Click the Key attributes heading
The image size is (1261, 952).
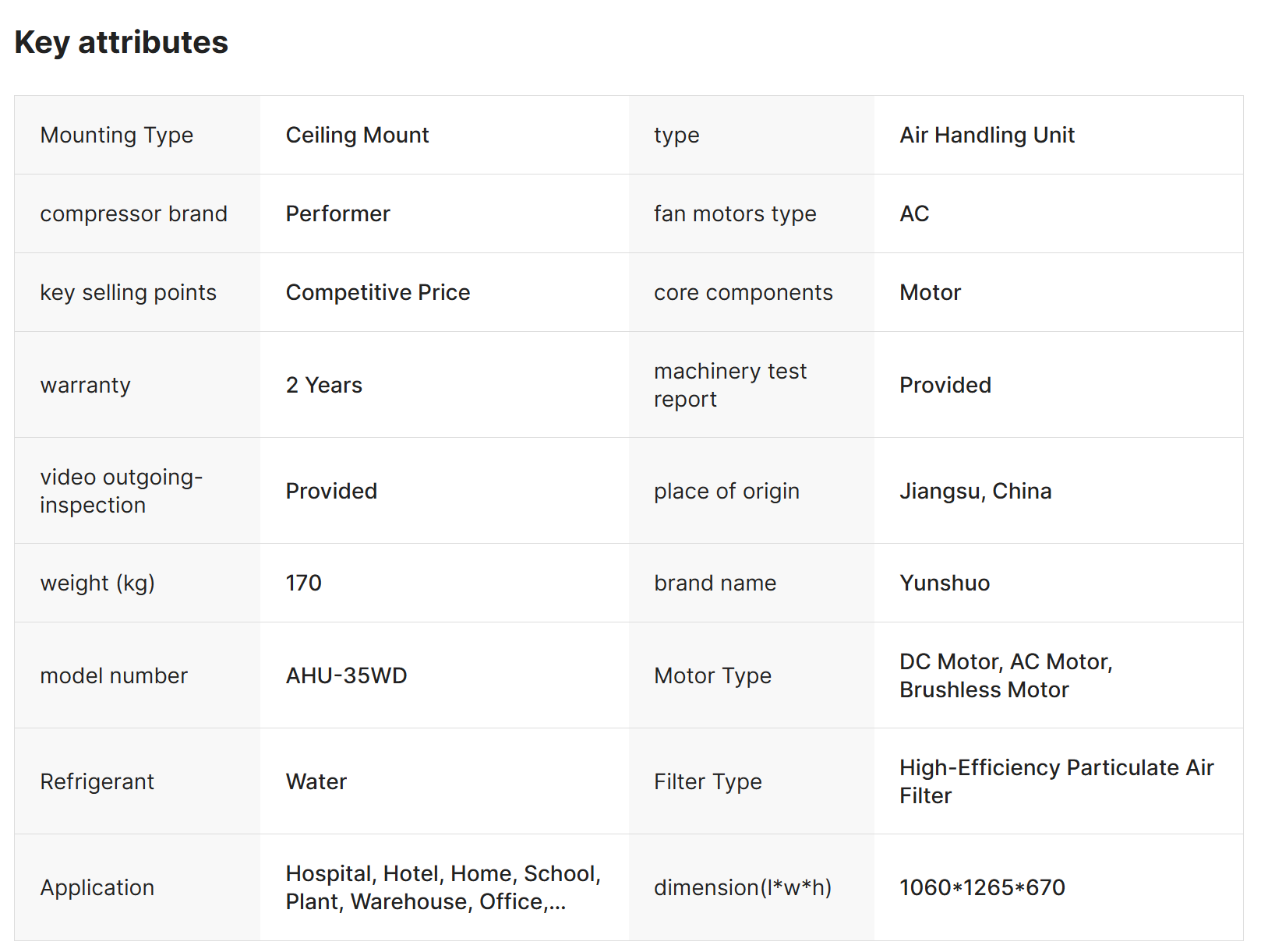coord(121,42)
